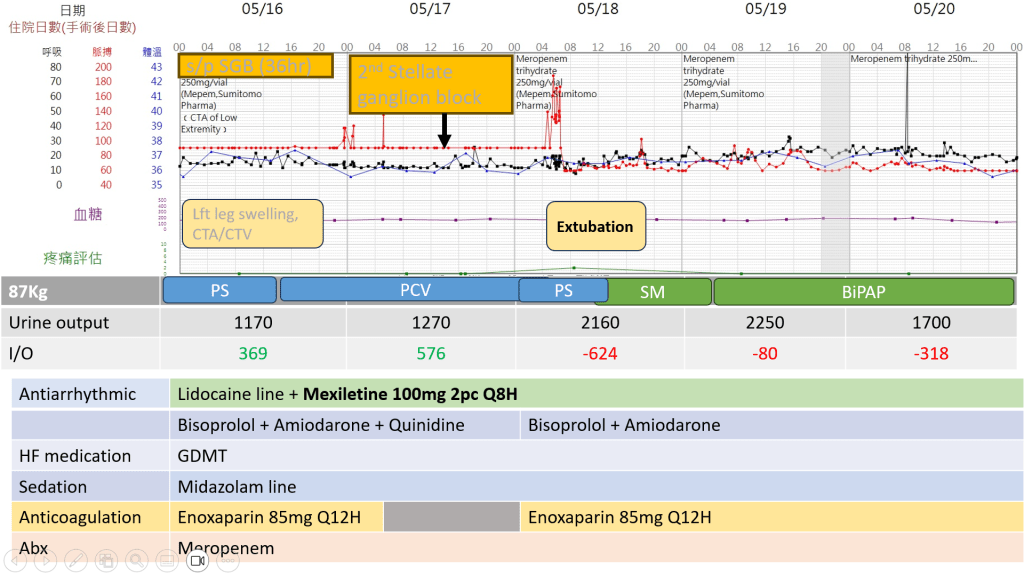
Task: Open the see all slides grid
Action: [105, 561]
